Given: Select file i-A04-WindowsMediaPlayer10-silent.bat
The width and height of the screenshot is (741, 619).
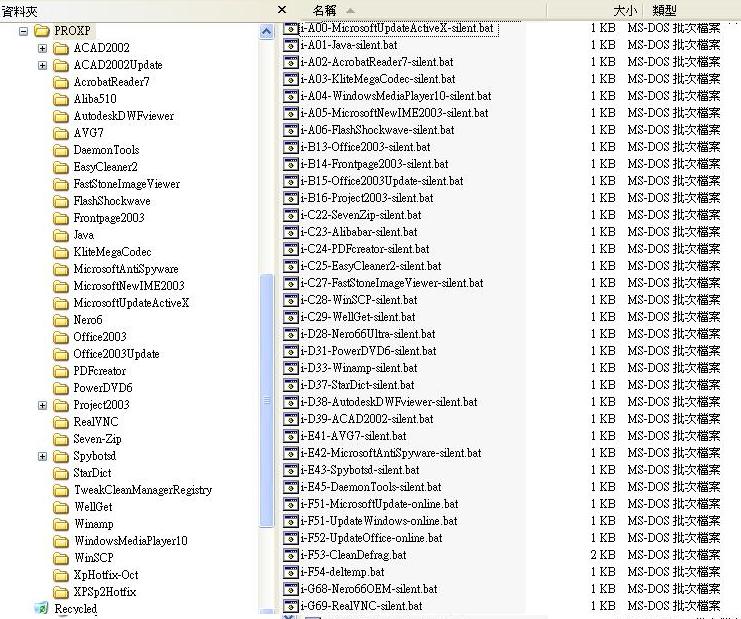Looking at the screenshot, I should point(396,96).
